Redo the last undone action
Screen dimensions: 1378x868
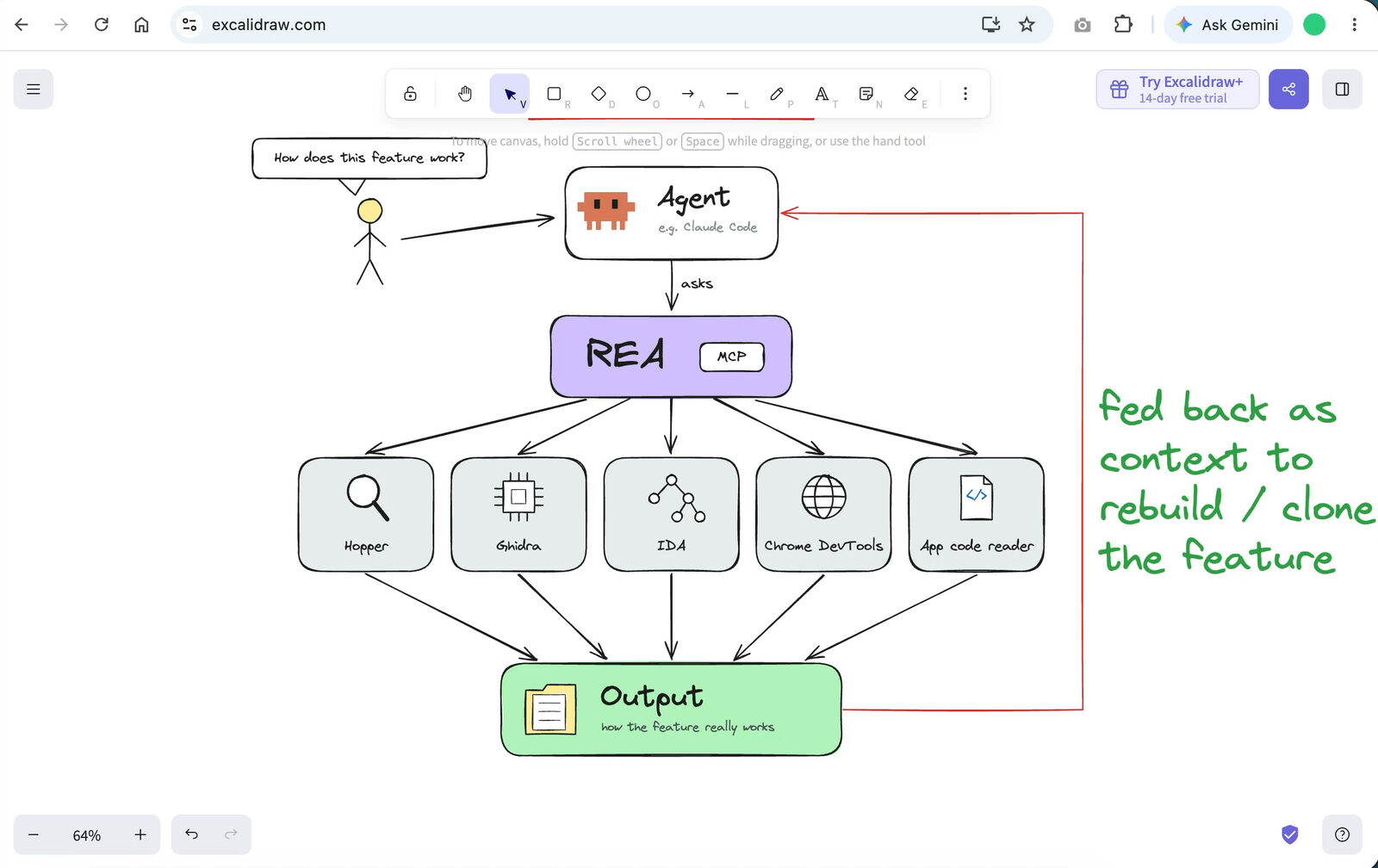(231, 834)
